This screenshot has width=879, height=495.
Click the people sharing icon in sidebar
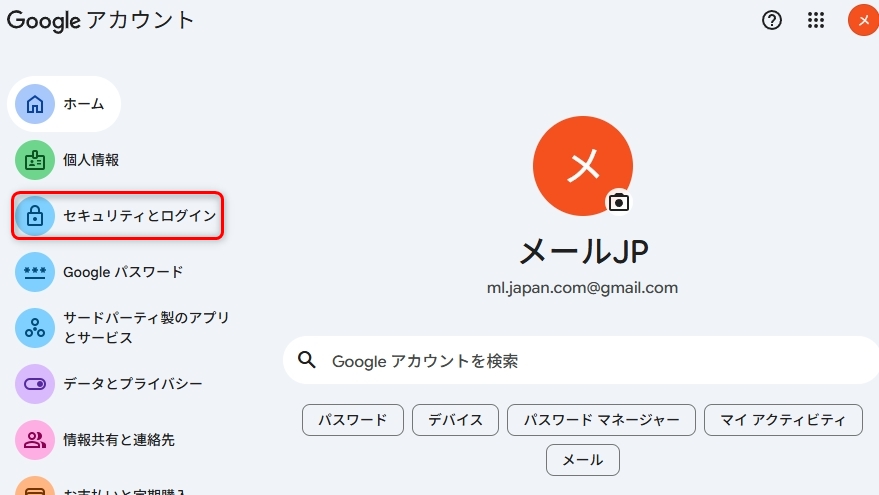coord(35,440)
